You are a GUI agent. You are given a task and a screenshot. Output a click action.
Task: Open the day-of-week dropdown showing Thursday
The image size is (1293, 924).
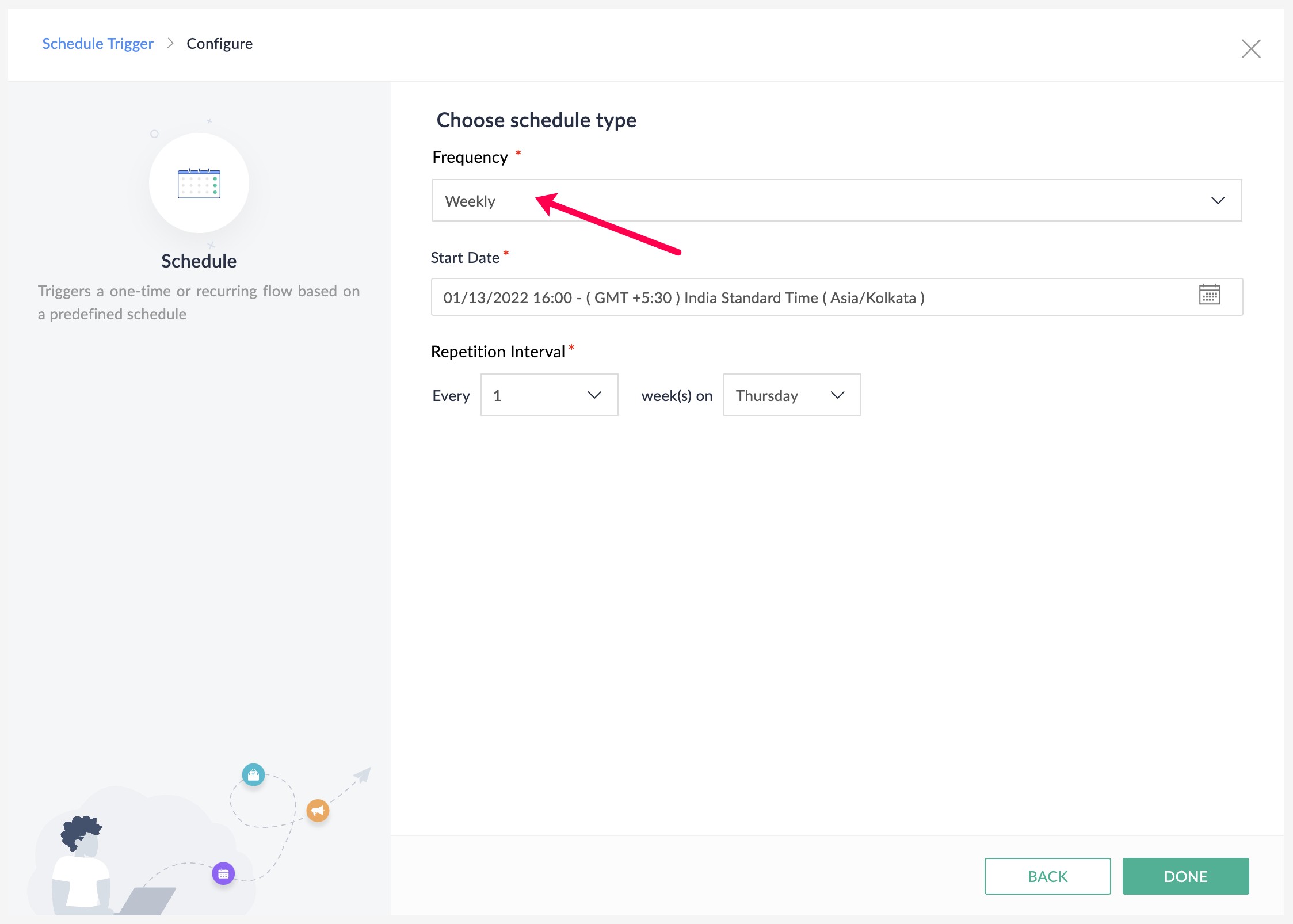[791, 395]
